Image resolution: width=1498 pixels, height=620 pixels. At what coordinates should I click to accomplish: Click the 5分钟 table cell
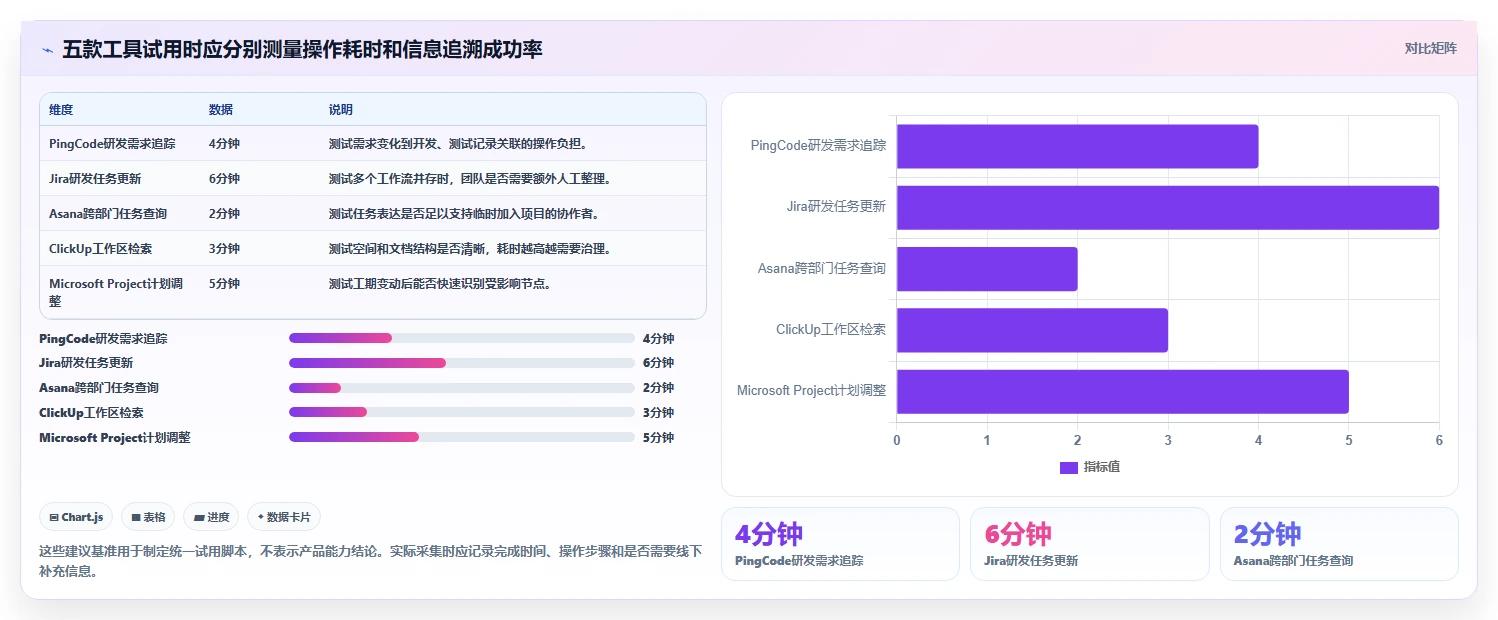[224, 284]
